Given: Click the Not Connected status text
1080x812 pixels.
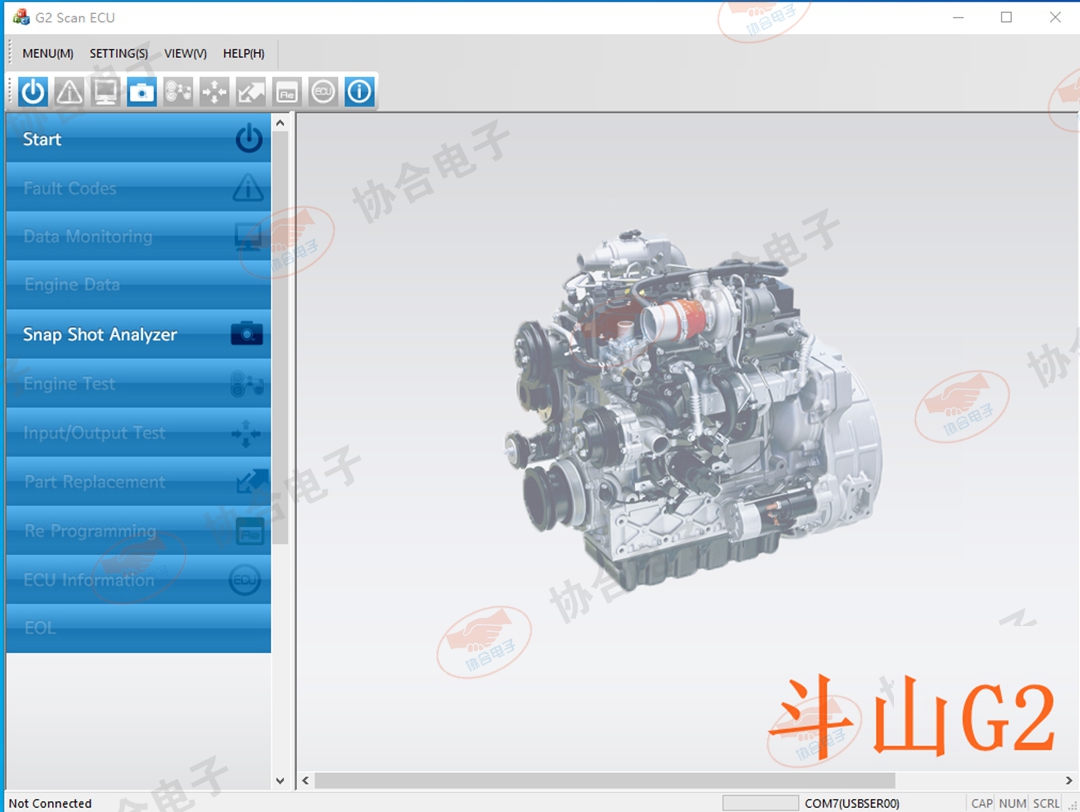Looking at the screenshot, I should coord(50,803).
